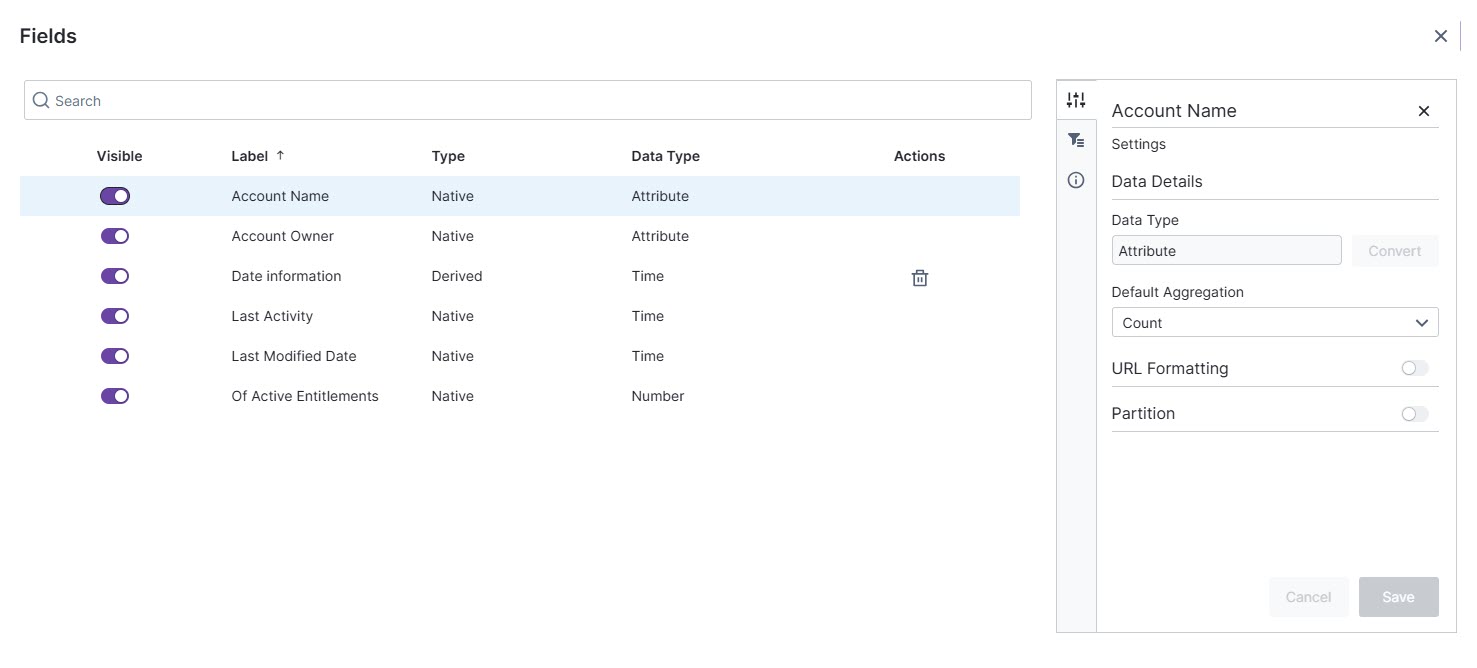This screenshot has height=668, width=1477.
Task: Select the settings sliders icon in side panel
Action: 1076,100
